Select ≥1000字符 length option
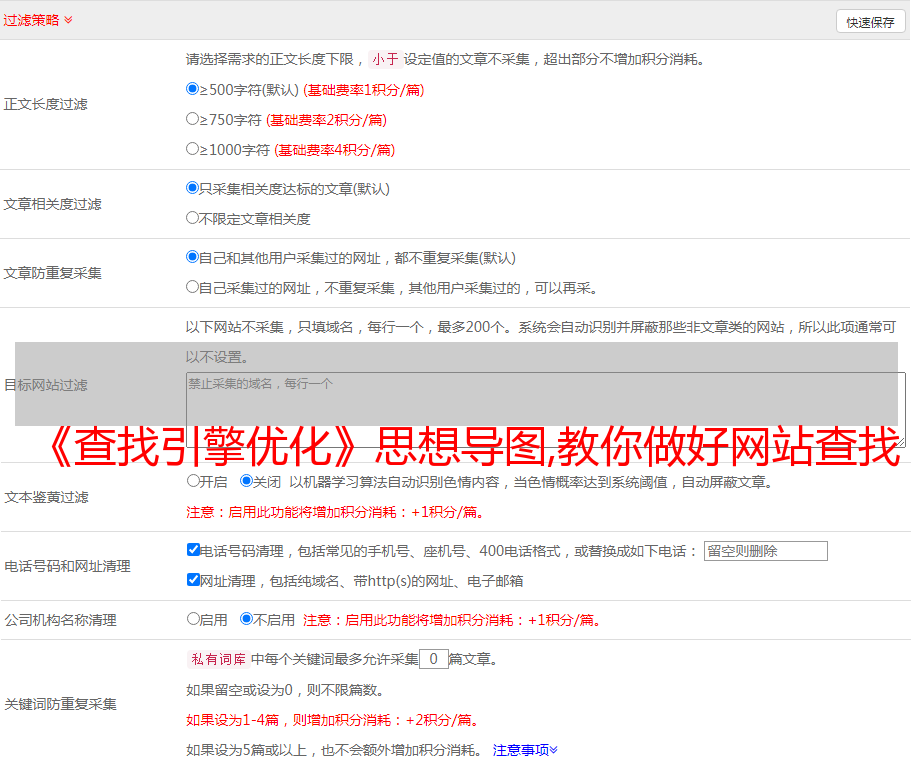Screen dimensions: 912x768 point(193,149)
